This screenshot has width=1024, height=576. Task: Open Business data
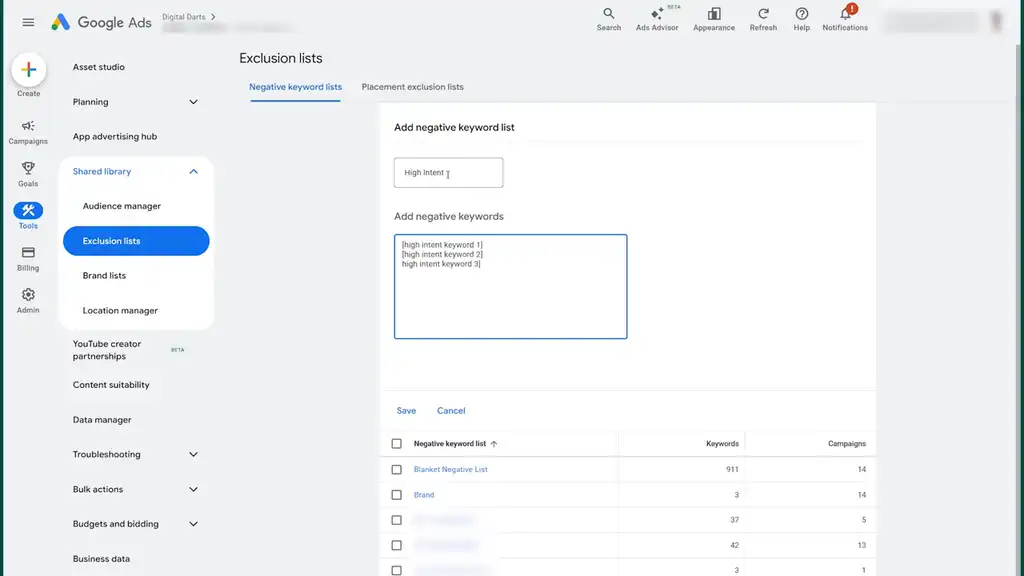tap(101, 559)
